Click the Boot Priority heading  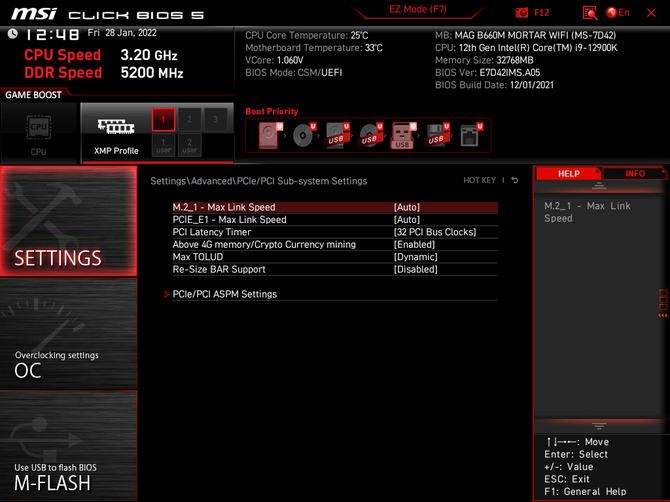click(x=272, y=111)
